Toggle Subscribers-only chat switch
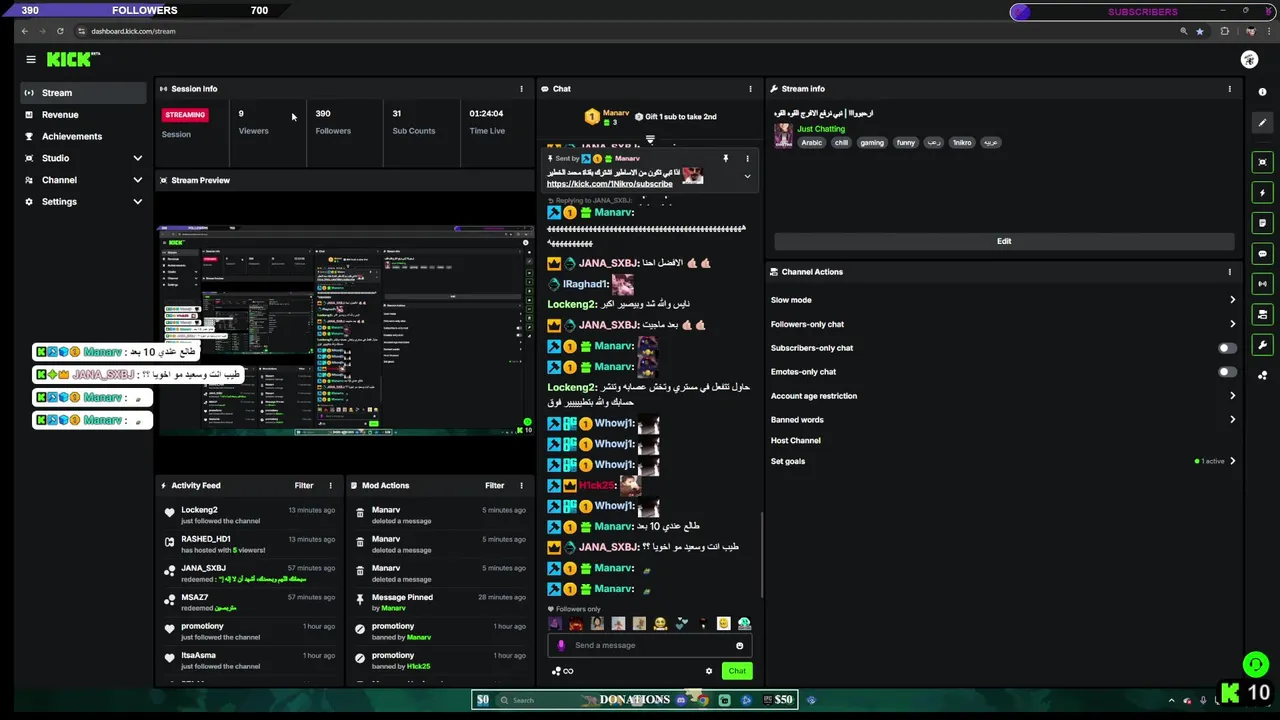Image resolution: width=1280 pixels, height=720 pixels. point(1227,348)
